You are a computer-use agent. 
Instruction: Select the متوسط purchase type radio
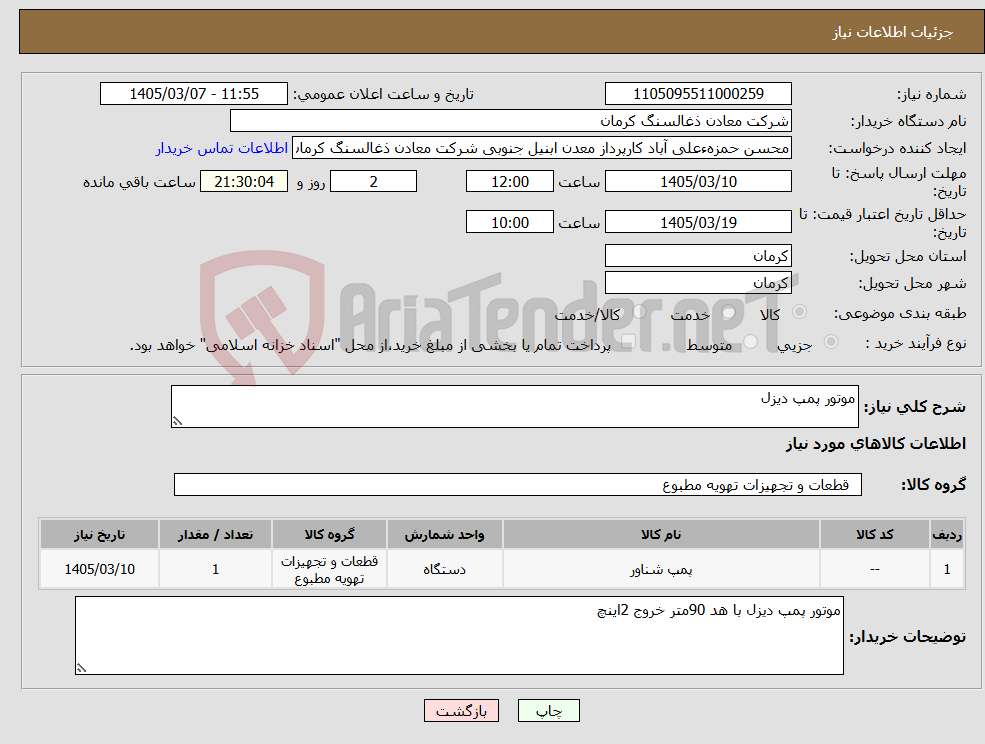[751, 342]
